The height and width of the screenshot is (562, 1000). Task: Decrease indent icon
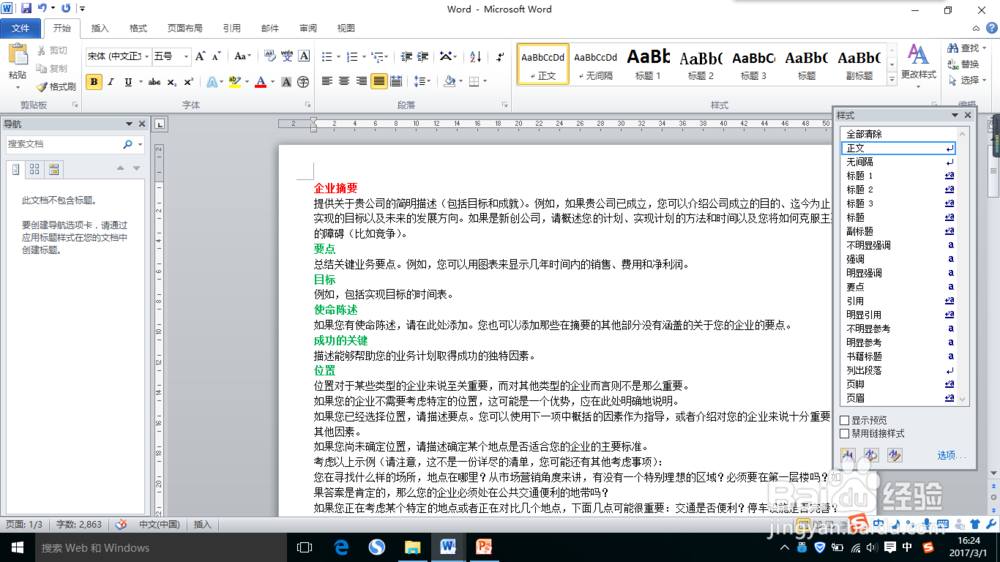coord(406,57)
